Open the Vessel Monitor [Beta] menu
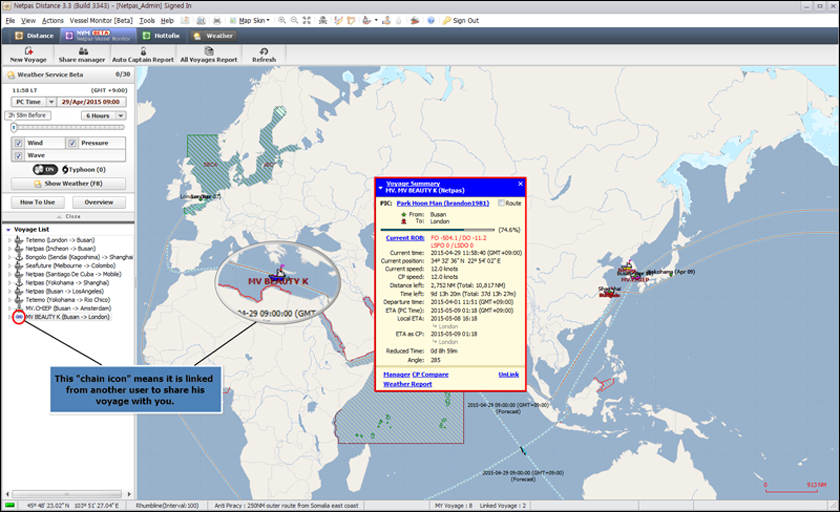Image resolution: width=840 pixels, height=512 pixels. pyautogui.click(x=101, y=20)
